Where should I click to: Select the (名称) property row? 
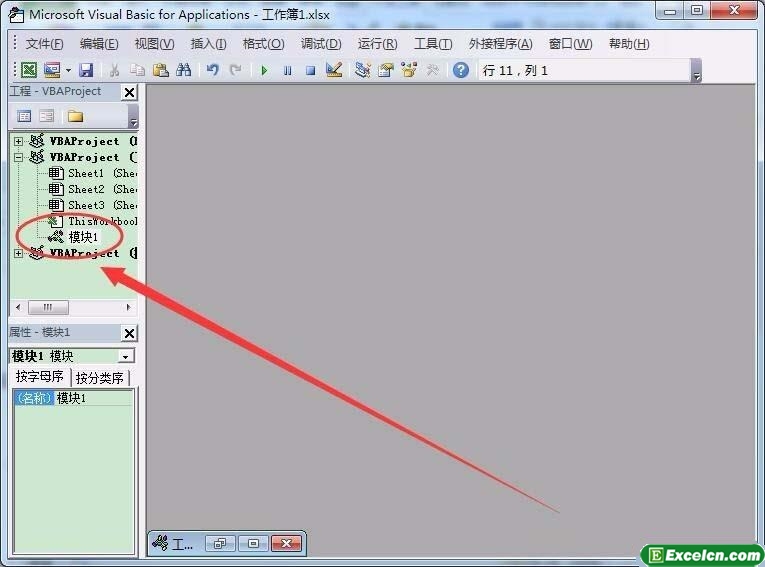tap(73, 398)
